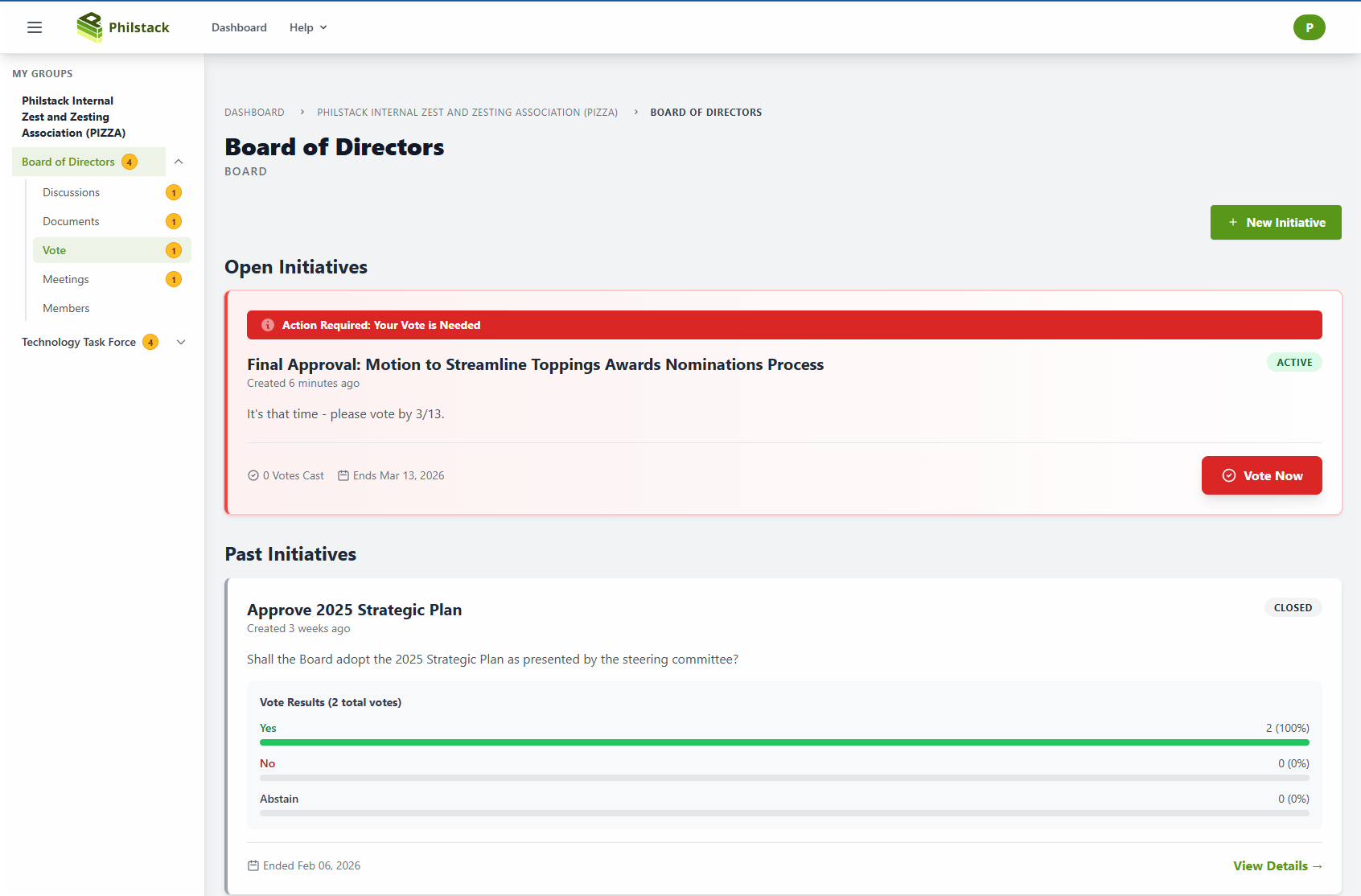Click Vote Now on the open initiative
The width and height of the screenshot is (1361, 896).
[x=1261, y=475]
